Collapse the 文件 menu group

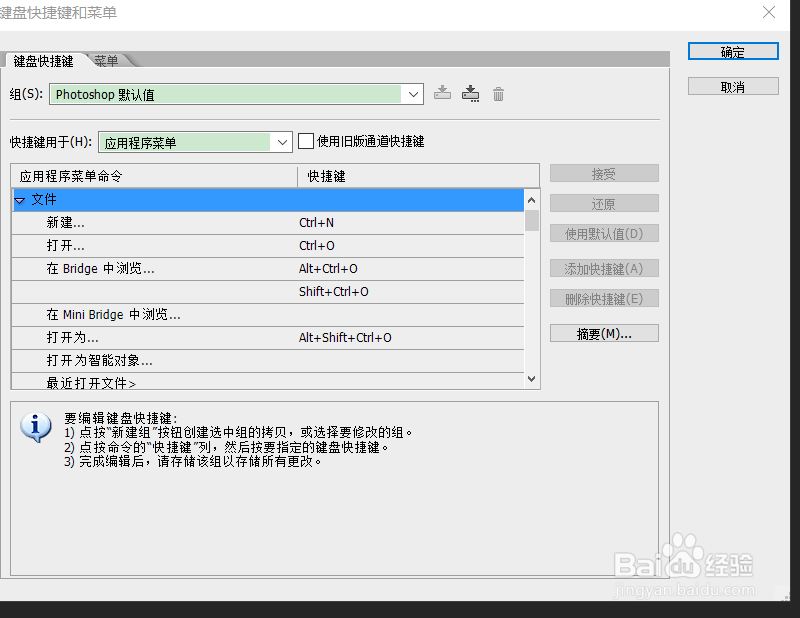coord(20,200)
